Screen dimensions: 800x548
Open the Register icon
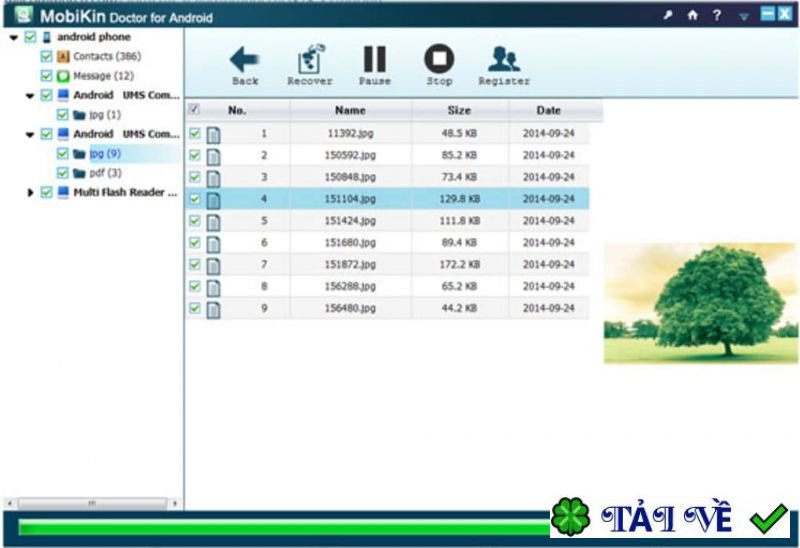[504, 59]
